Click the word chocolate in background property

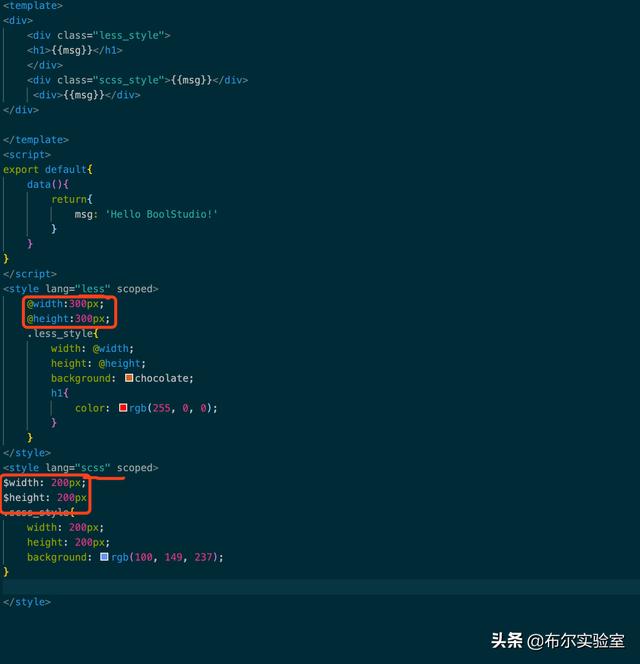[161, 378]
